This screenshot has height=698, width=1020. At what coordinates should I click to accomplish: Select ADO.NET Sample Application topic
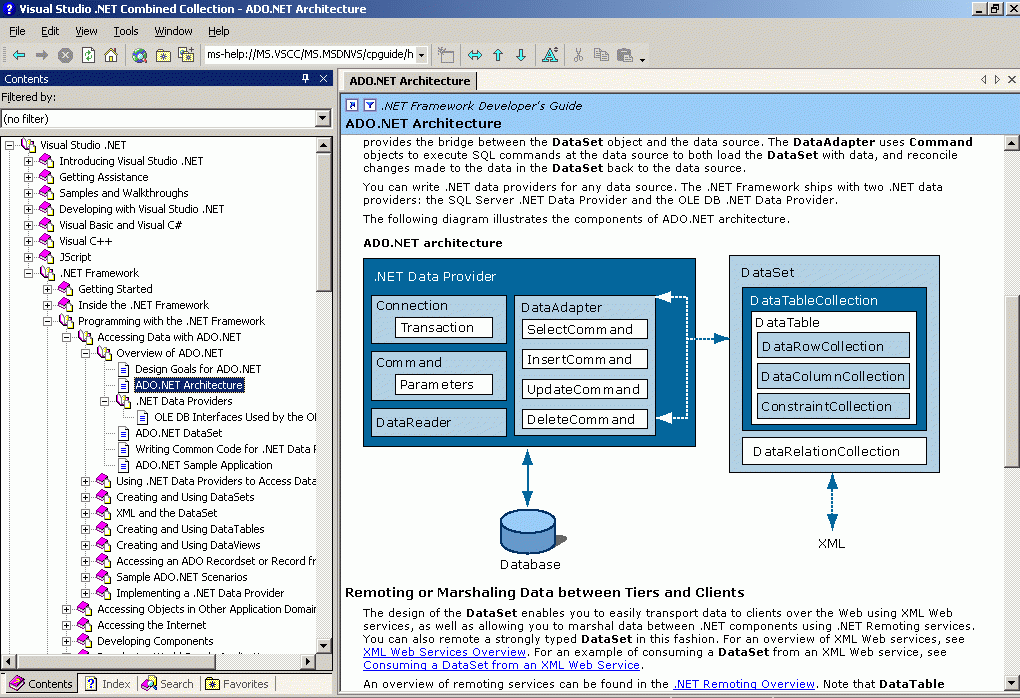pyautogui.click(x=204, y=465)
